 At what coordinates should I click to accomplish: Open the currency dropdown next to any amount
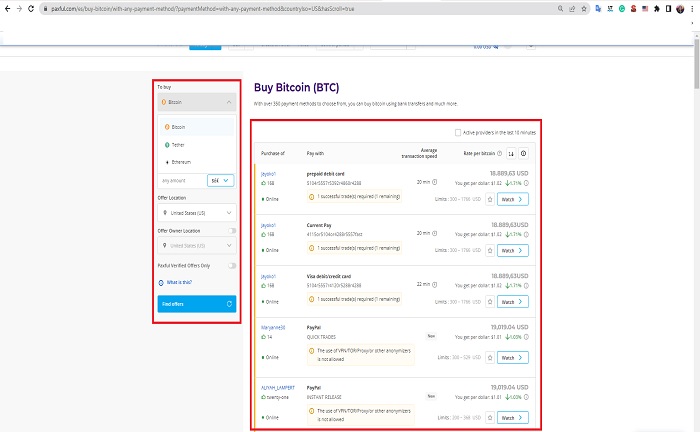click(220, 180)
